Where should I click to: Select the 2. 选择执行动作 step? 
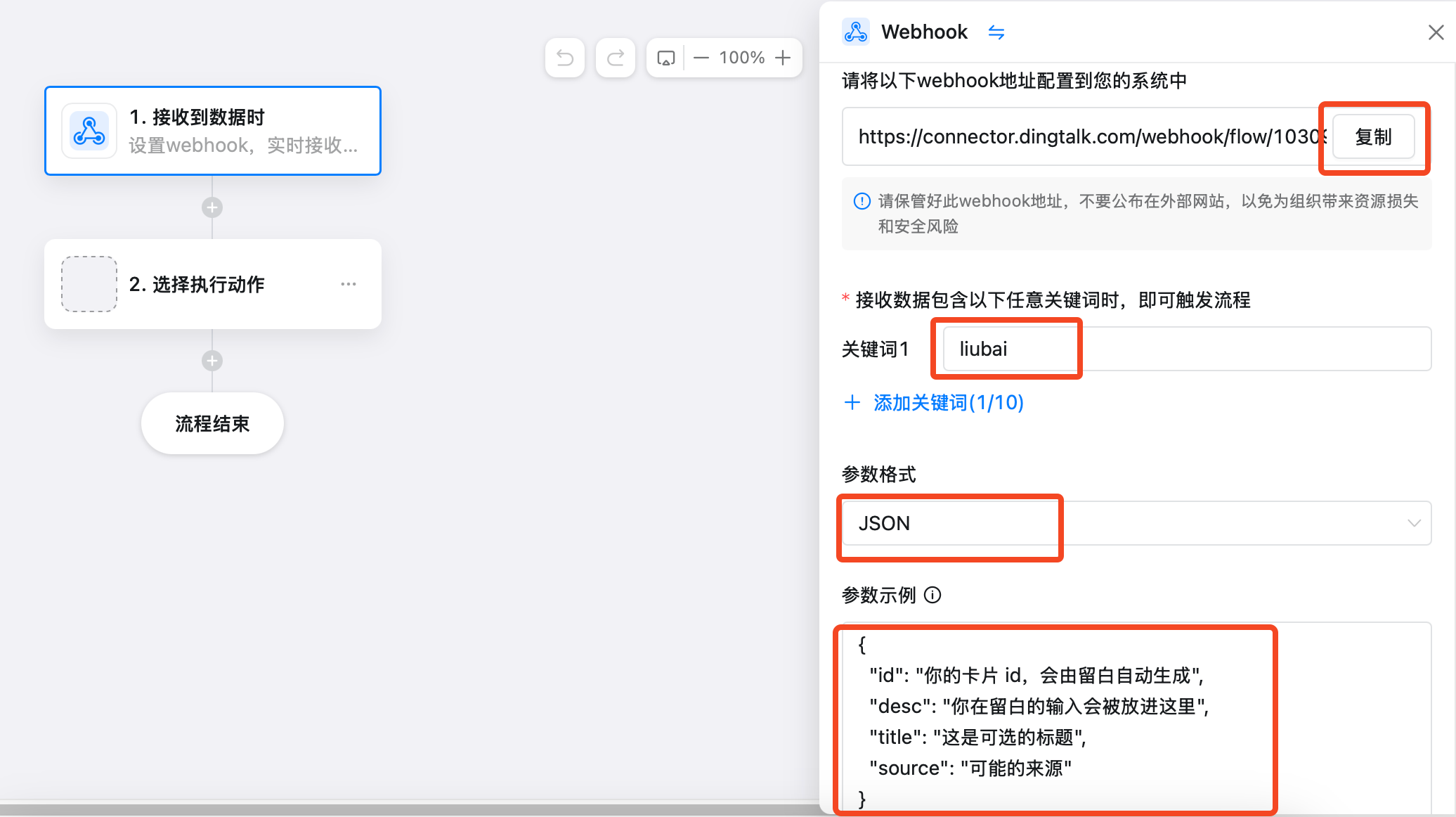[x=213, y=284]
